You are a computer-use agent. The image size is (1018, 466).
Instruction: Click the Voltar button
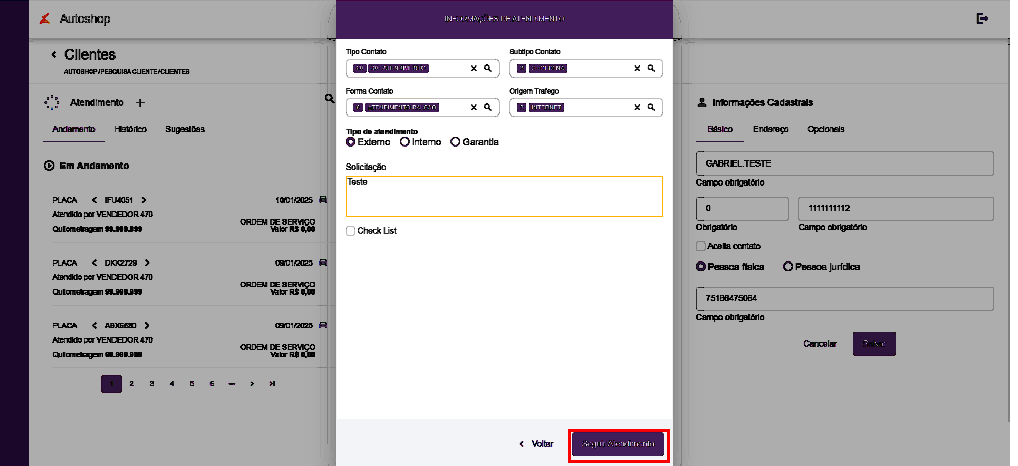tap(537, 444)
